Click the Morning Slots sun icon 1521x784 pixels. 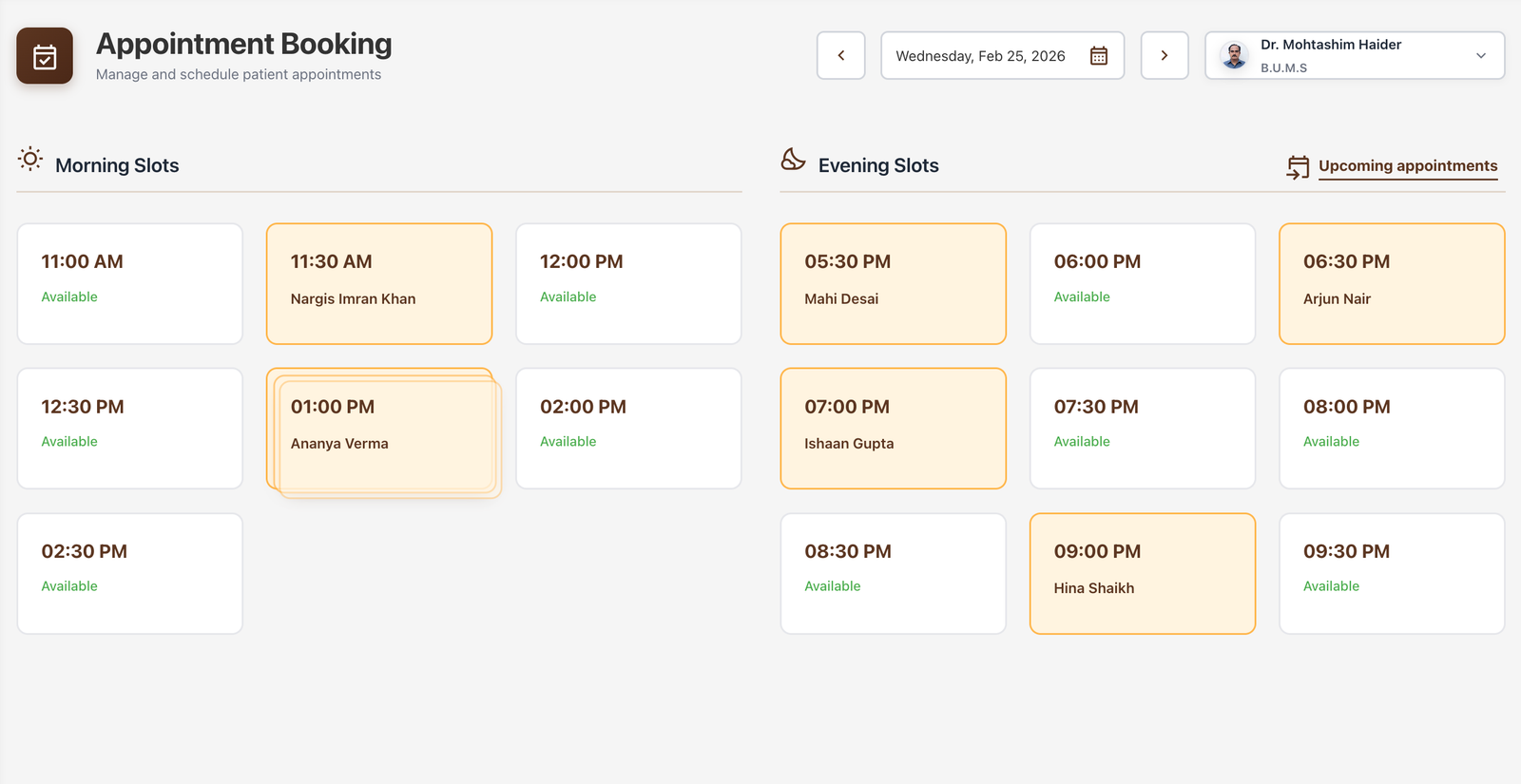(30, 160)
